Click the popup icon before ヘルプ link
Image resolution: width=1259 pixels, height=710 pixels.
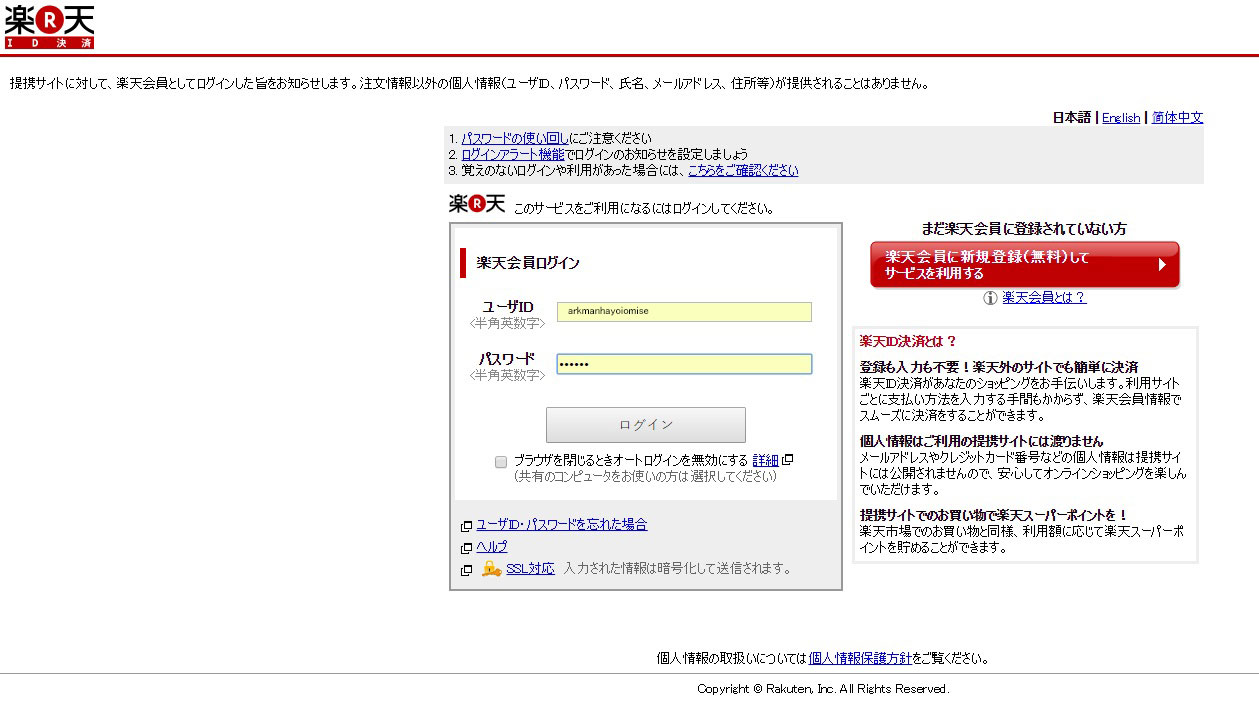pos(466,548)
